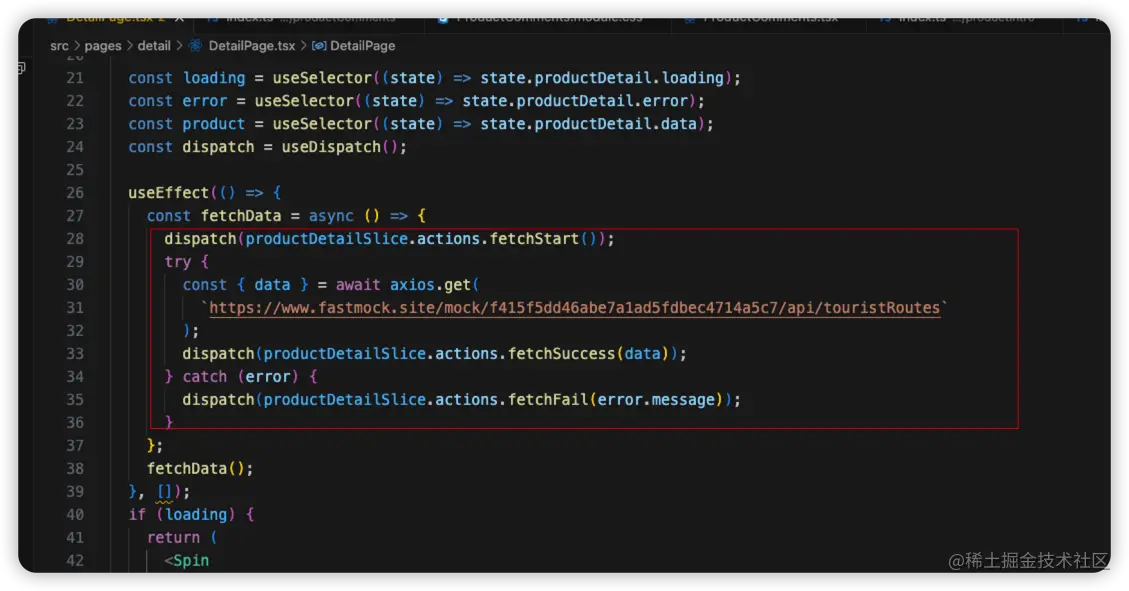Click 'fetchFail' on line 35
Viewport: 1129px width, 591px height.
pyautogui.click(x=548, y=400)
